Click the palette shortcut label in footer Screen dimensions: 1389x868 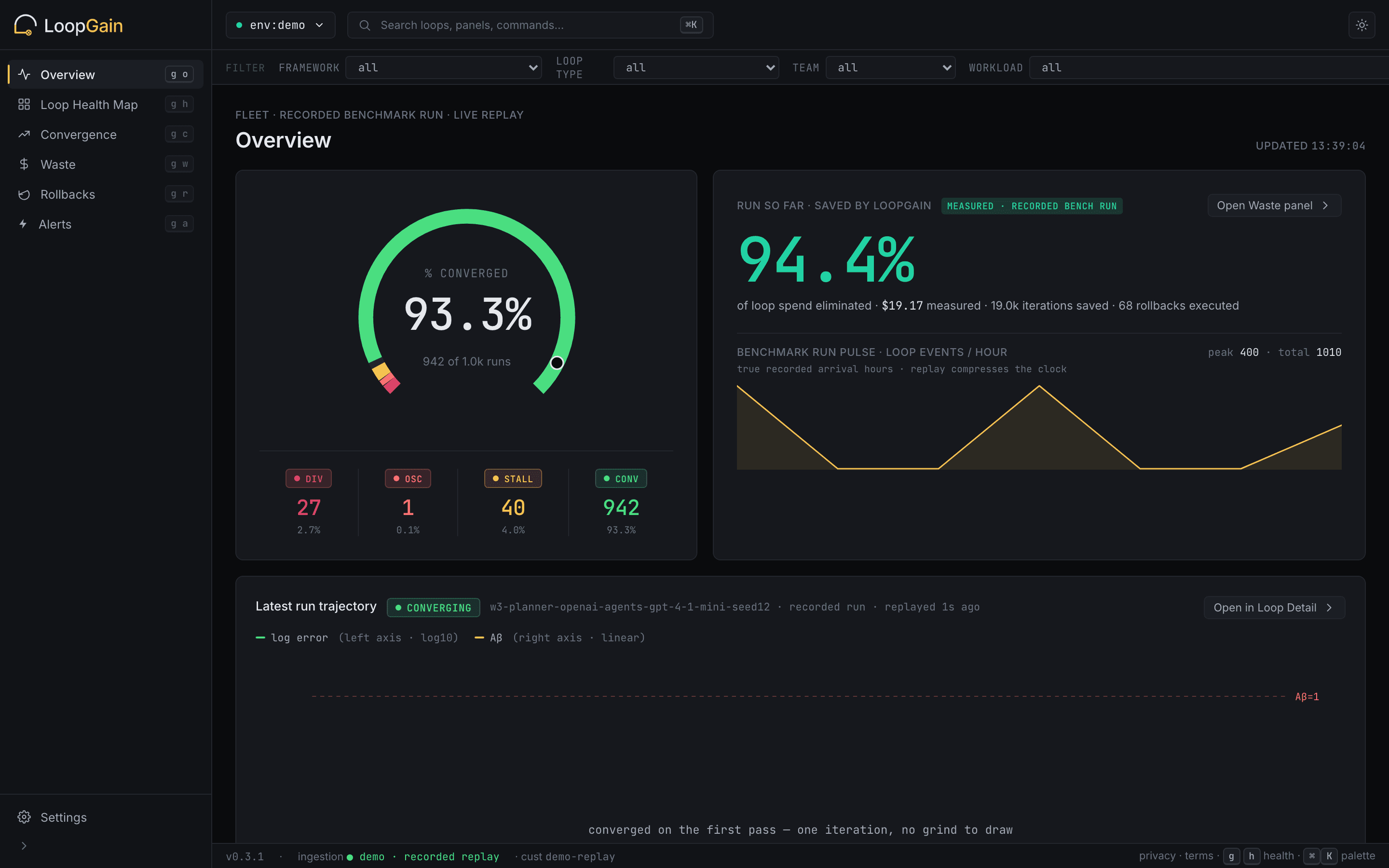pyautogui.click(x=1358, y=856)
